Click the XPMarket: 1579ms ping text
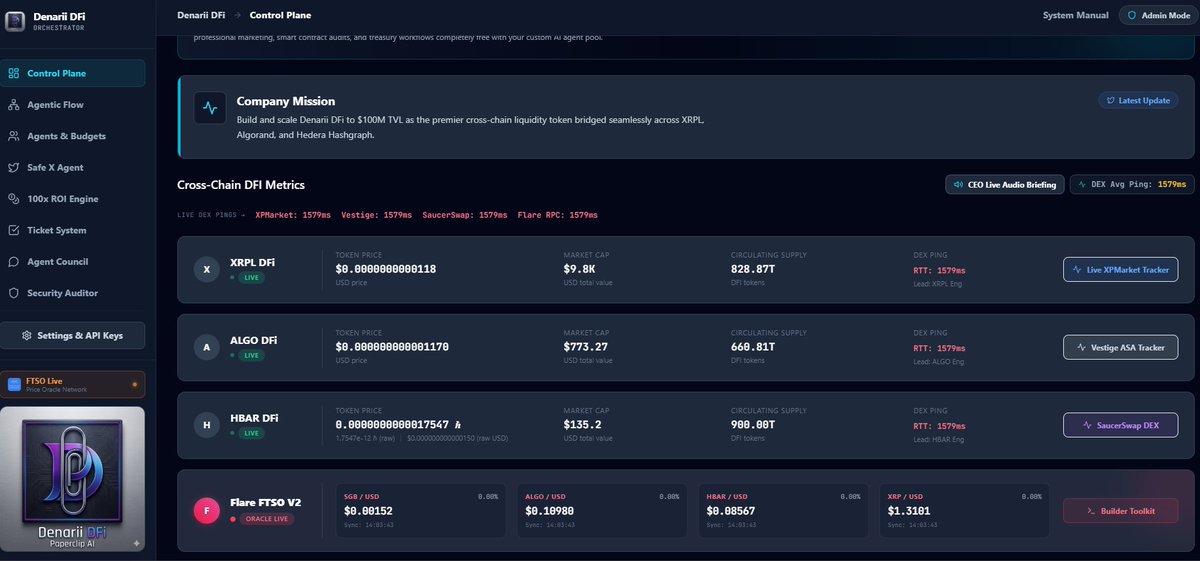Image resolution: width=1200 pixels, height=561 pixels. (x=293, y=215)
